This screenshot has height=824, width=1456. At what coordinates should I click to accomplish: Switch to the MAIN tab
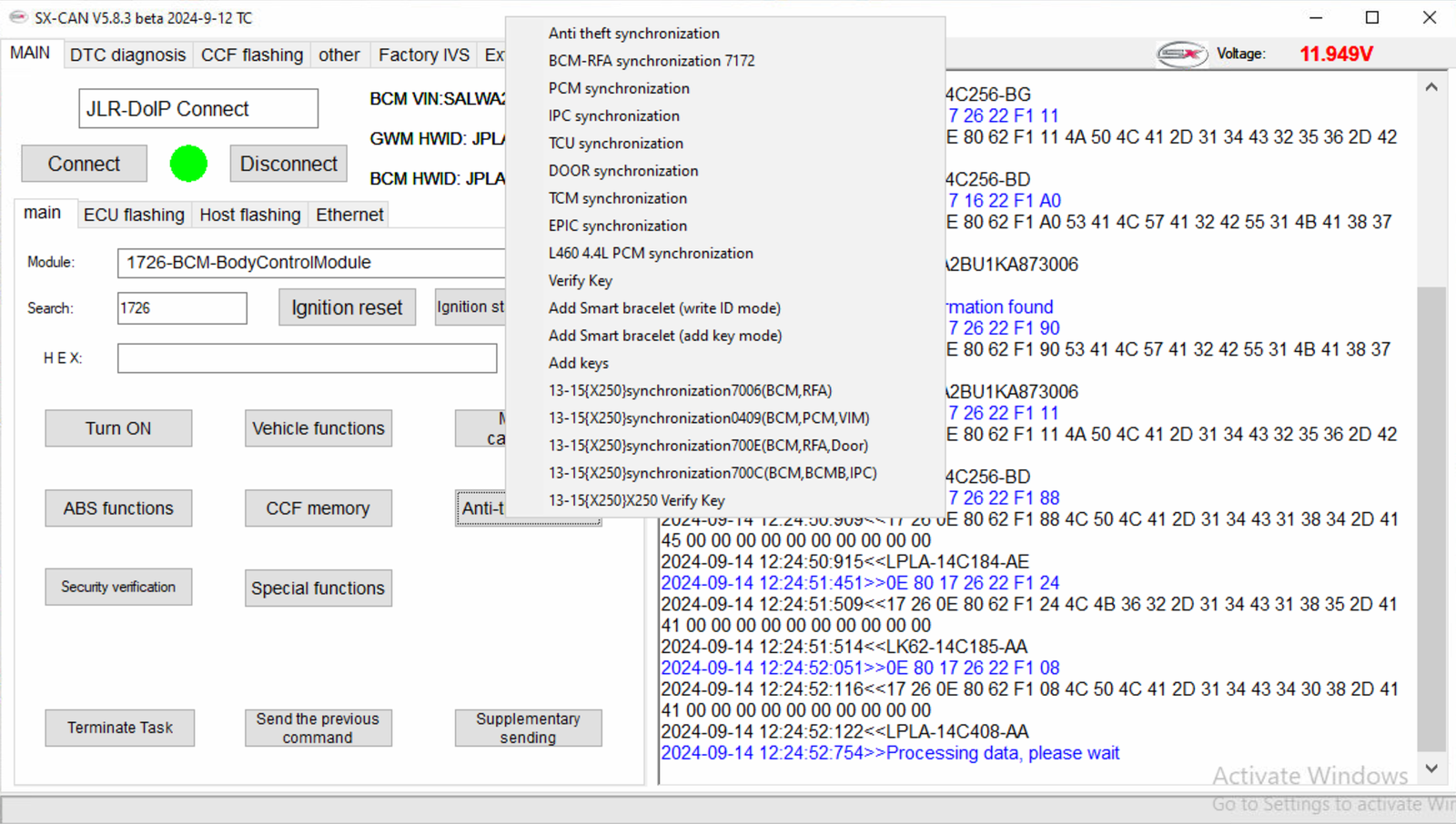[30, 53]
